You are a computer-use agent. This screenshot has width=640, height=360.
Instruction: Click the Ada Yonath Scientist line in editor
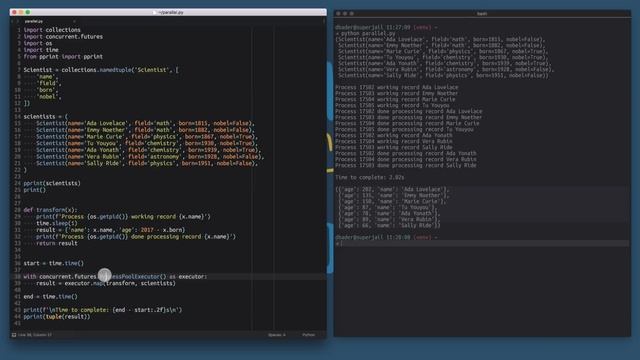[149, 150]
